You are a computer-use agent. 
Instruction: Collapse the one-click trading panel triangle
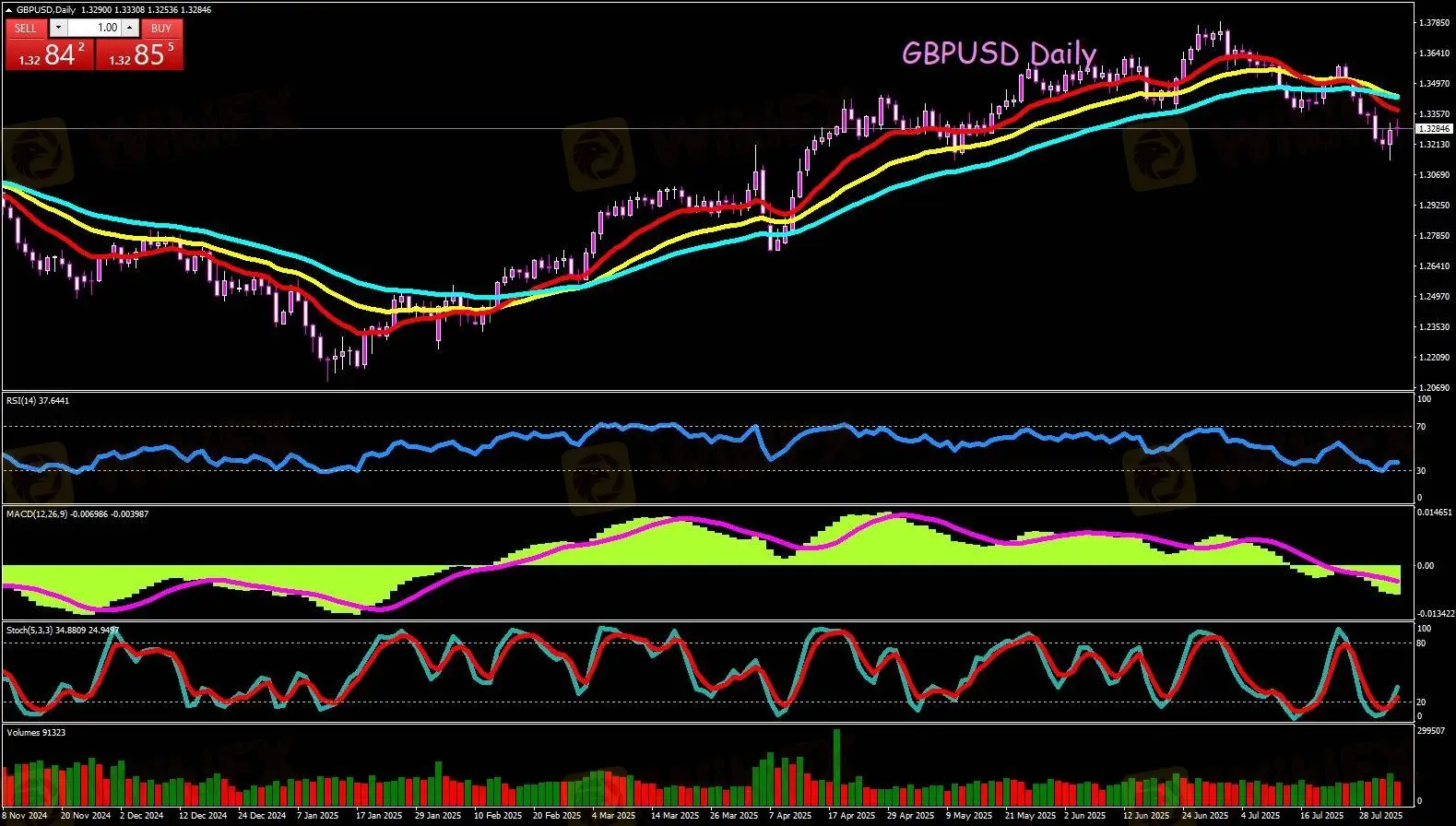coord(9,9)
